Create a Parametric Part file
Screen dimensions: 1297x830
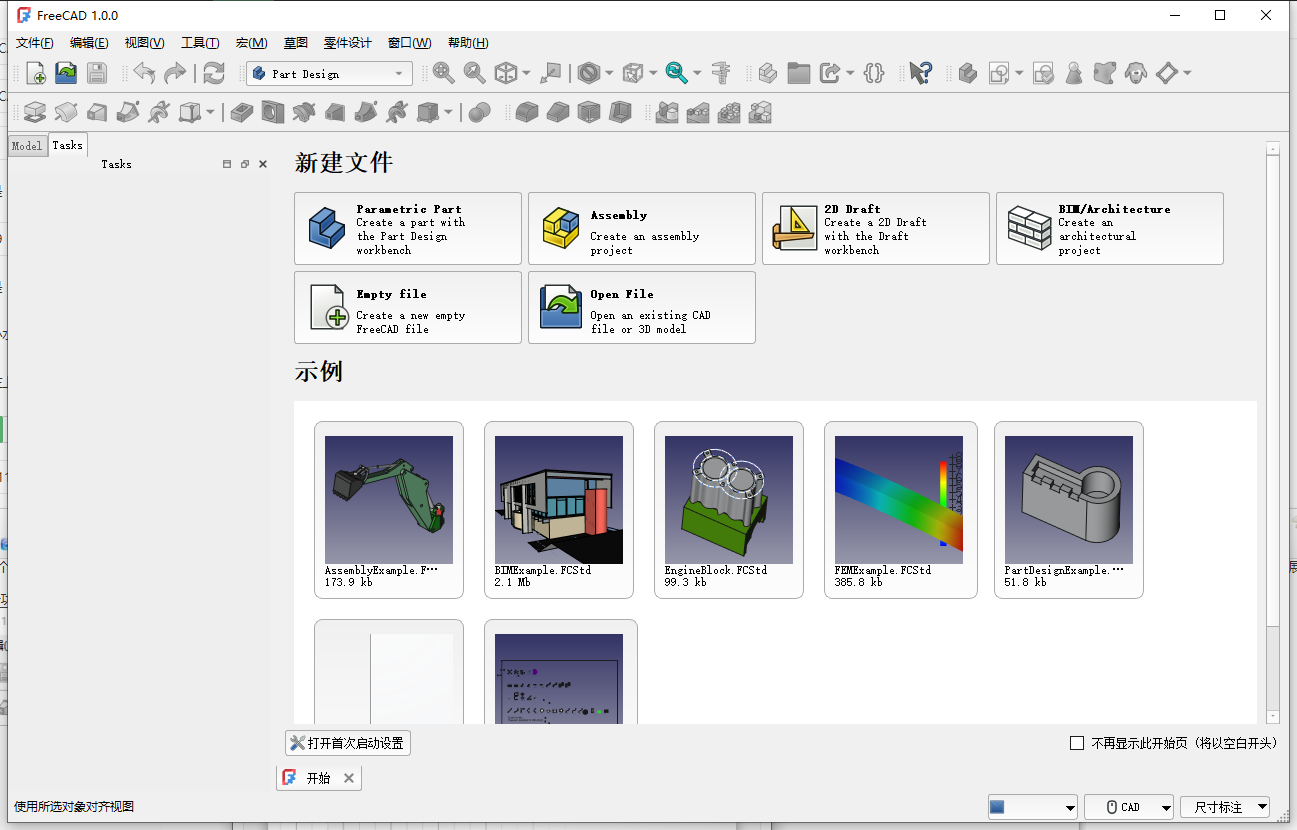point(408,229)
